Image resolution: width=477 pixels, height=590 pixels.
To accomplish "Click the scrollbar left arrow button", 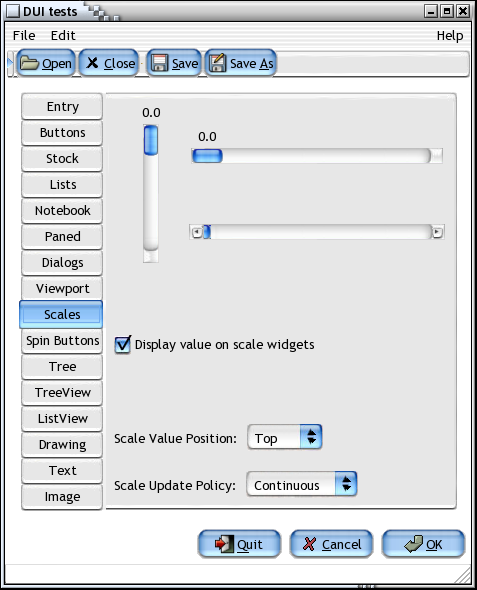I will [196, 232].
